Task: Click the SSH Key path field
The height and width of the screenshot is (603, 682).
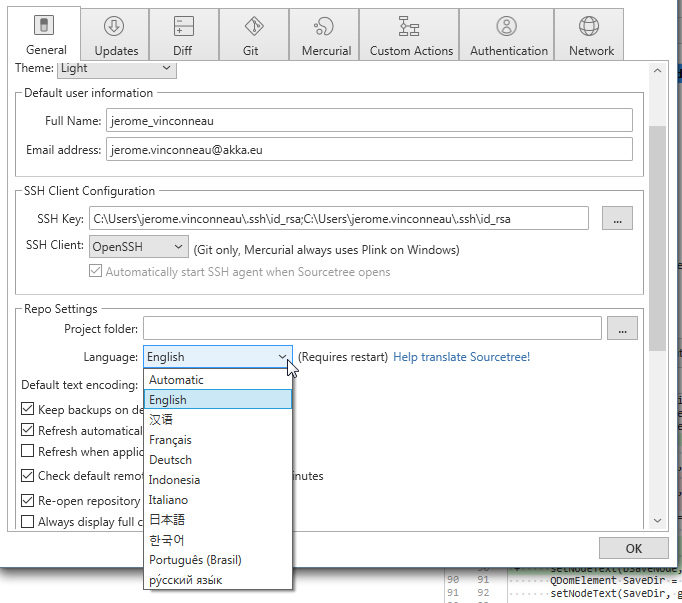Action: click(x=339, y=218)
